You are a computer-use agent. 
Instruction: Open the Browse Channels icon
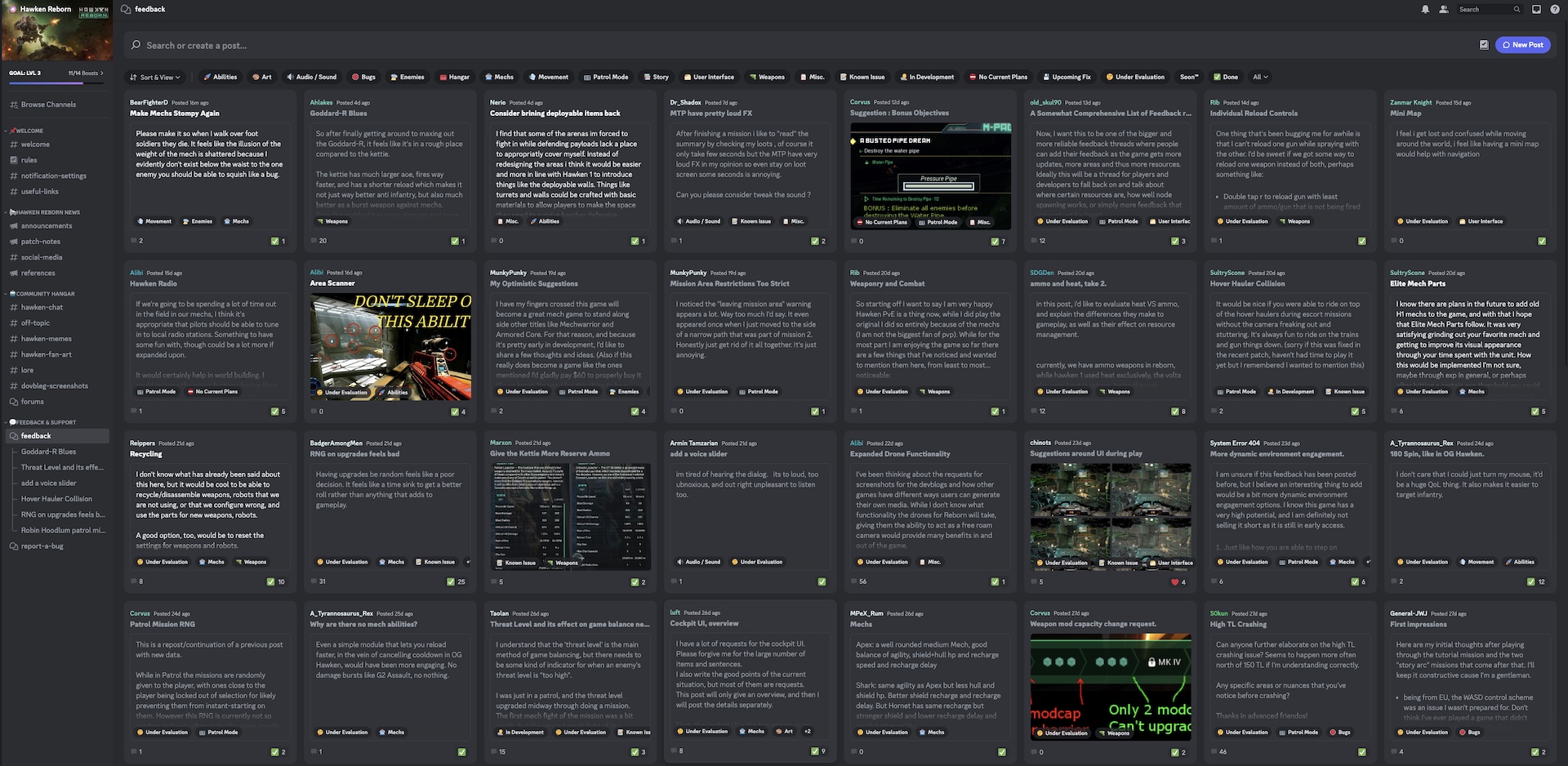(14, 105)
